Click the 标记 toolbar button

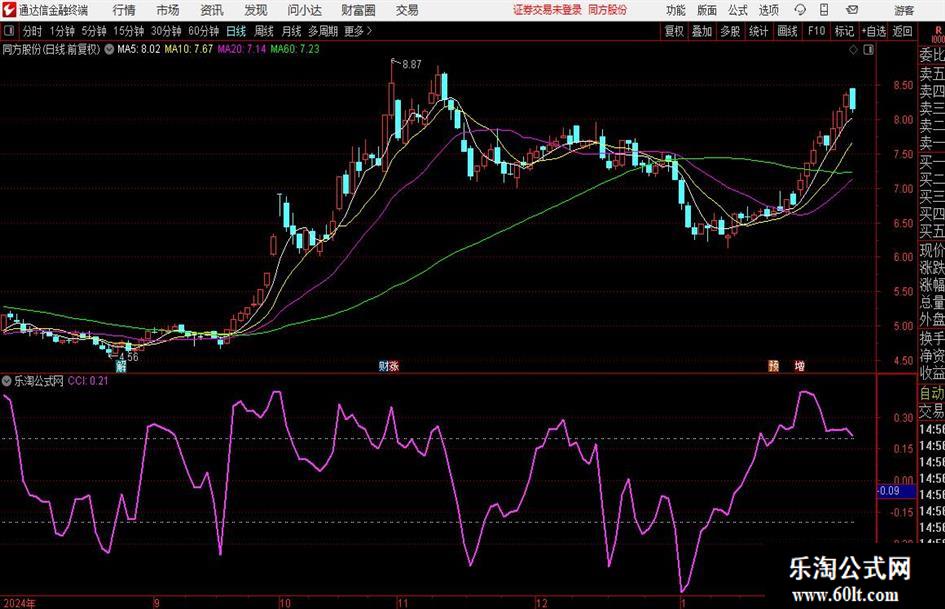point(844,31)
